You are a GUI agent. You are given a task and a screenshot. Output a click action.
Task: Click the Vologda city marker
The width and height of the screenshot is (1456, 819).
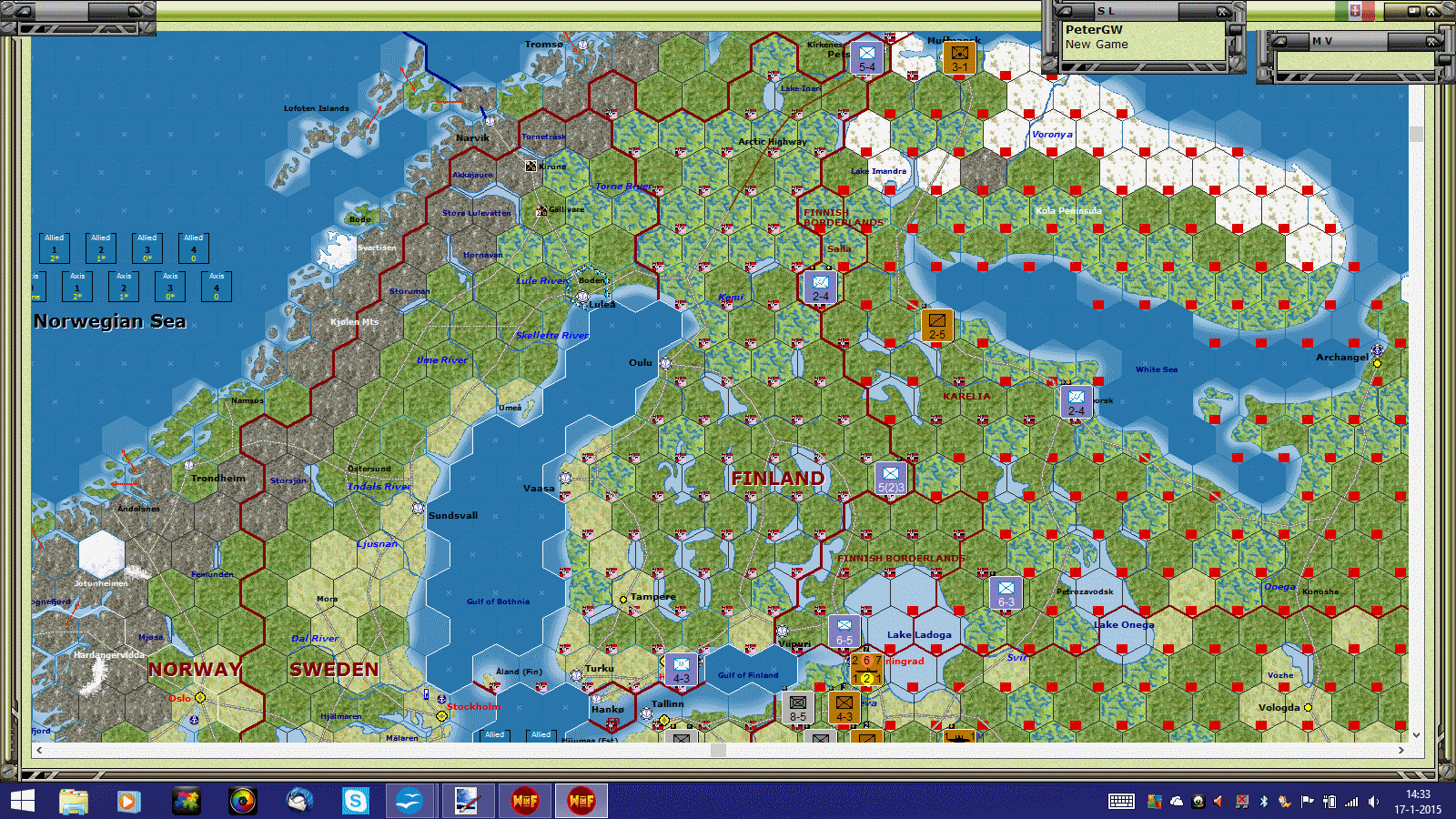1308,707
